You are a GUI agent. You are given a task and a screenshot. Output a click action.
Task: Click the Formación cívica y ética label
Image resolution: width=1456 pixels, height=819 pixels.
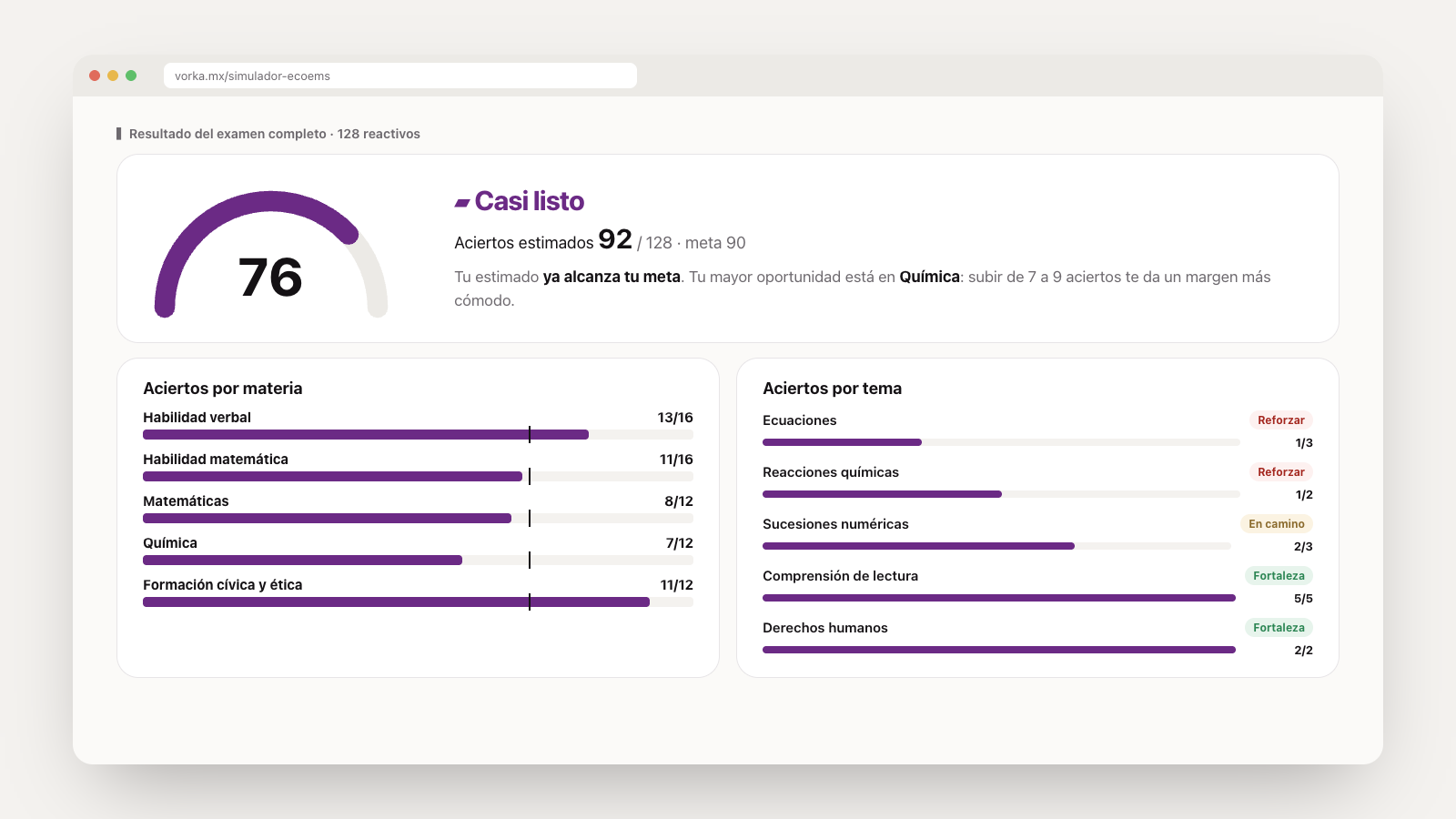222,585
